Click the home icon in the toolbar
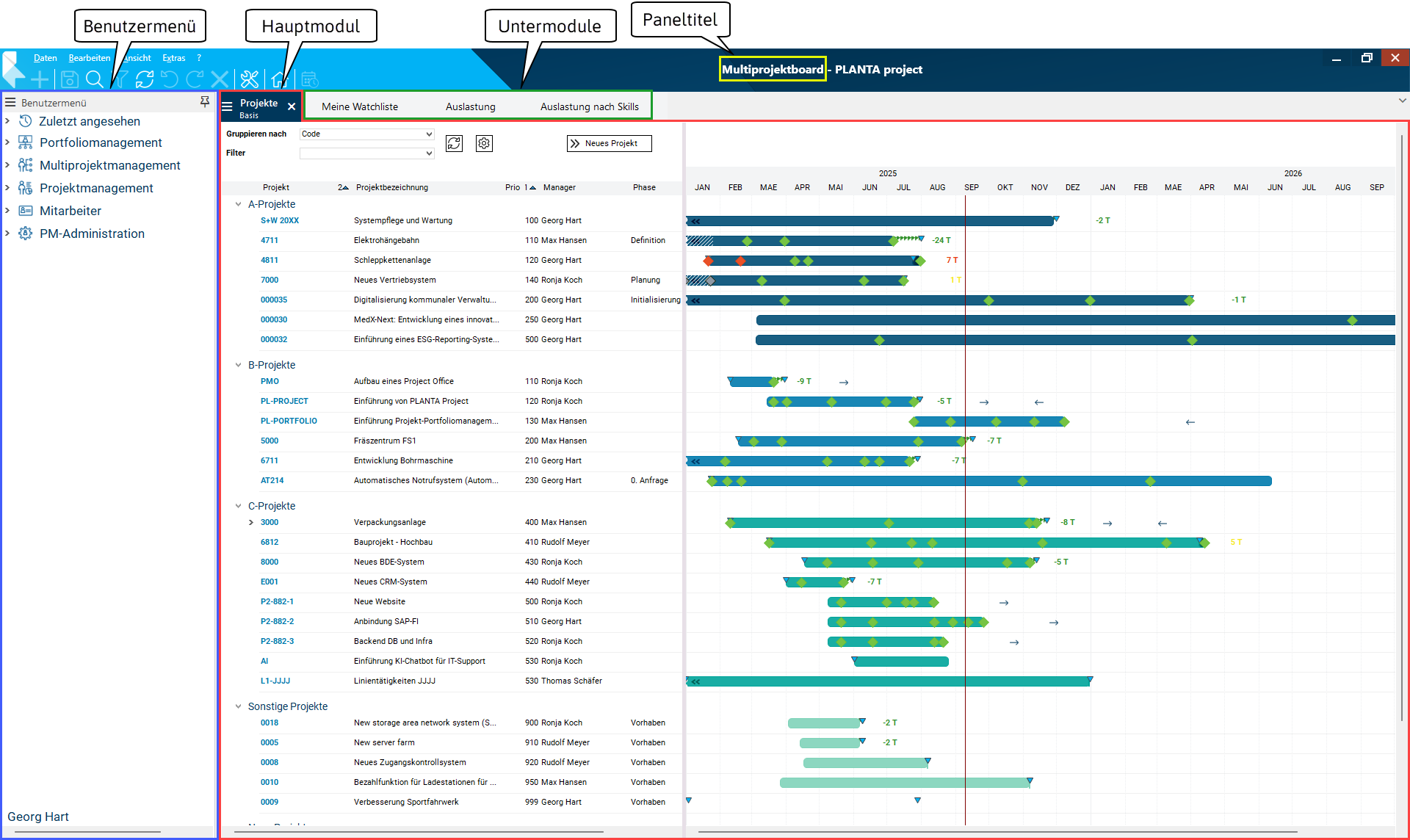The height and width of the screenshot is (840, 1410). (278, 79)
